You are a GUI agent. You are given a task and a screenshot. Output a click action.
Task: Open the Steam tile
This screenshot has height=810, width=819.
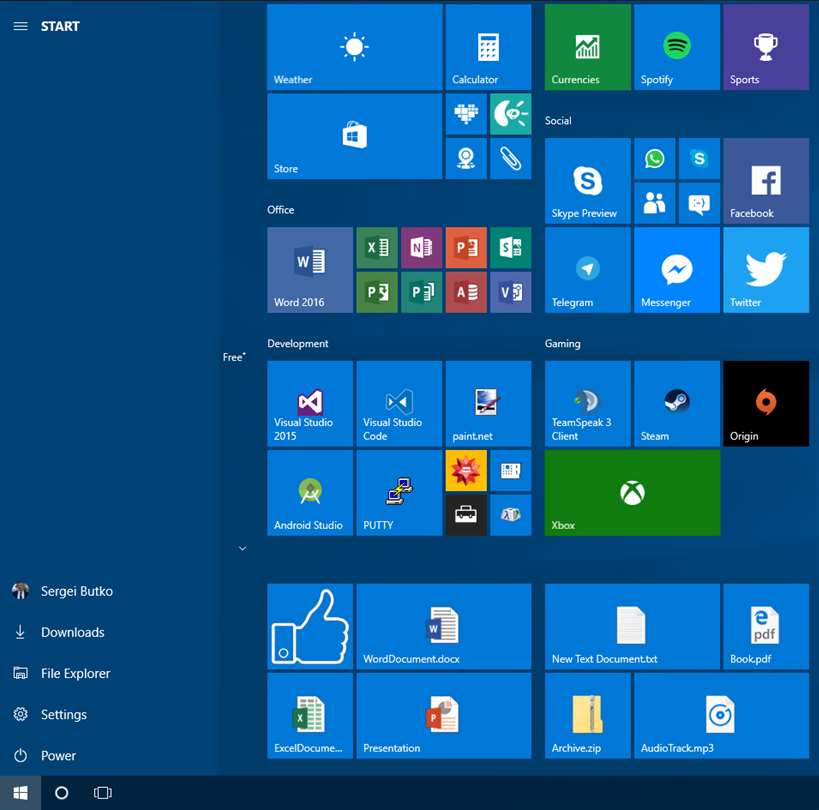pos(677,404)
